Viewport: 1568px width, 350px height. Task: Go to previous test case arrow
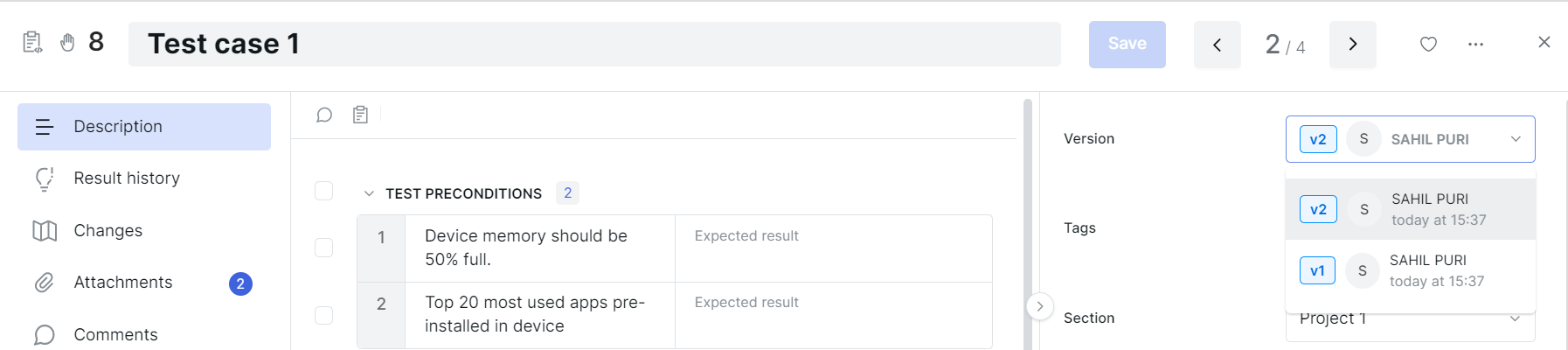1217,45
